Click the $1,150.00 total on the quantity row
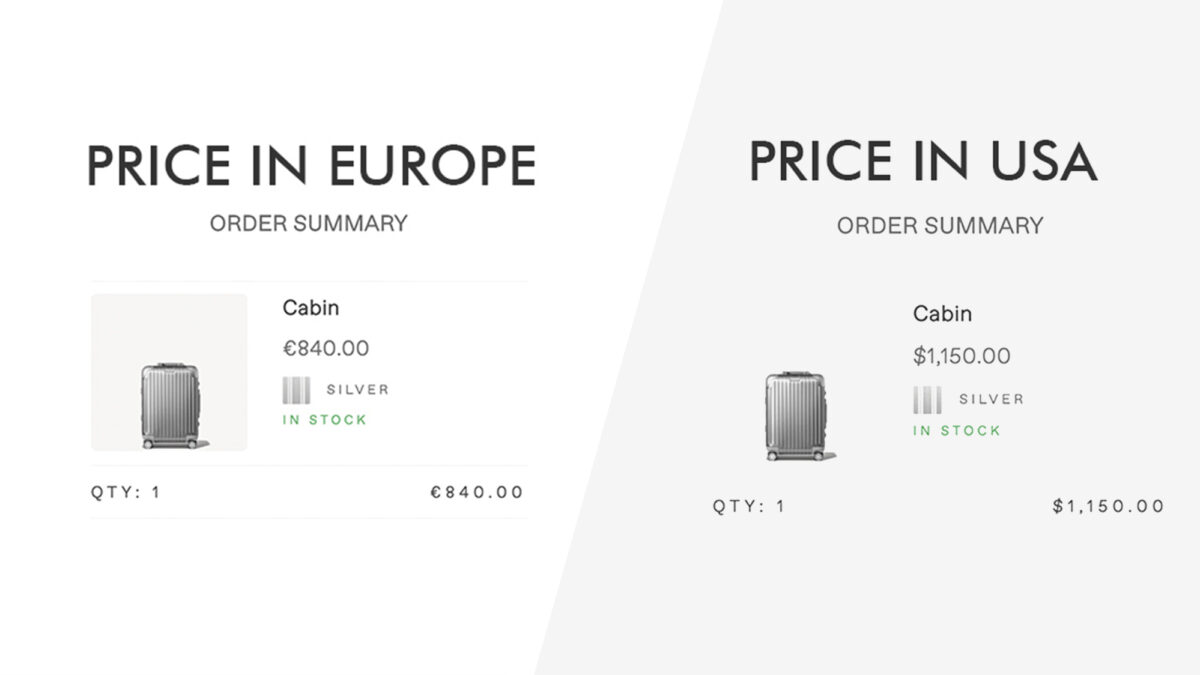 click(1109, 506)
